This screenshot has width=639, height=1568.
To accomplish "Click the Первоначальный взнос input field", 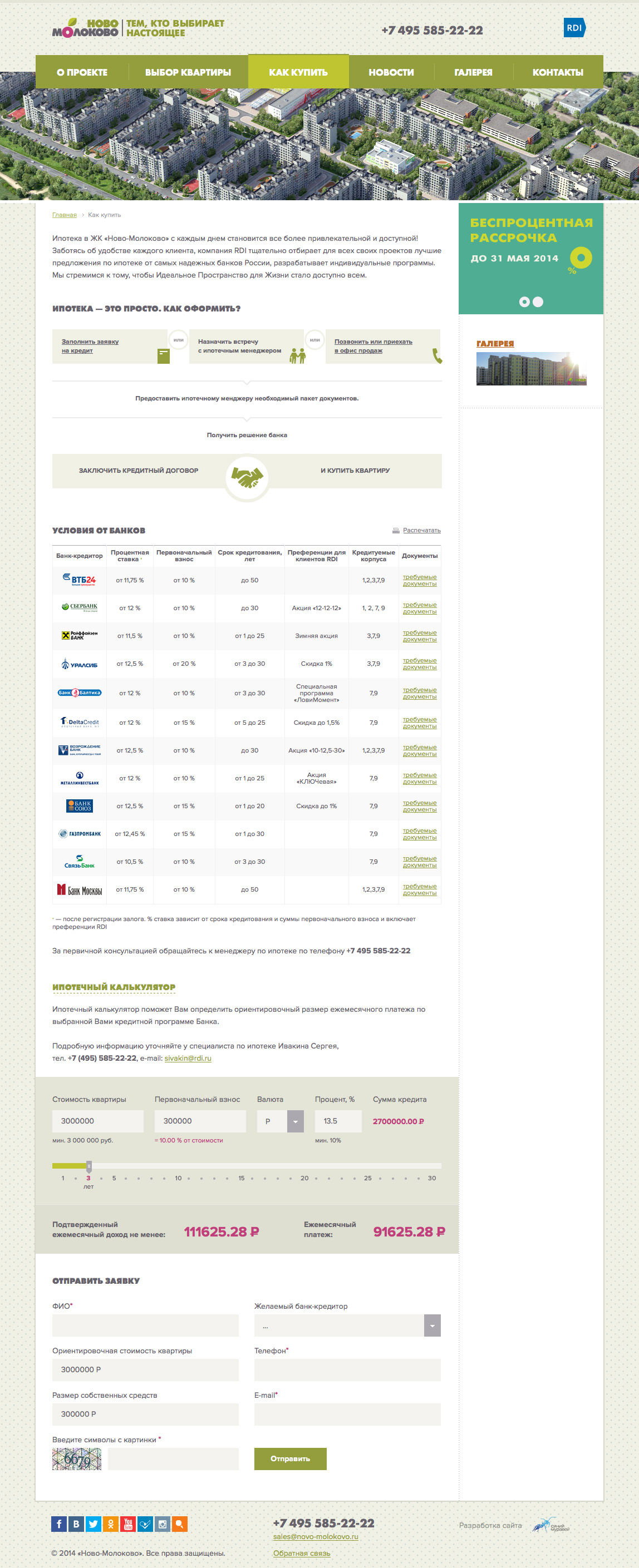I will (x=200, y=1121).
